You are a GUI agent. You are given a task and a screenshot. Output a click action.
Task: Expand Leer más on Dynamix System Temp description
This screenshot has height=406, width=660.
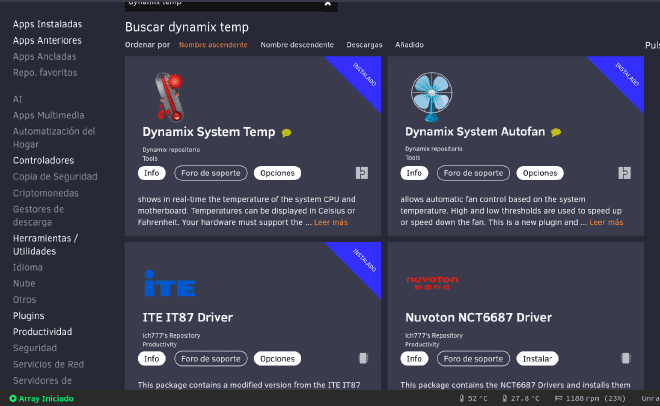(331, 222)
